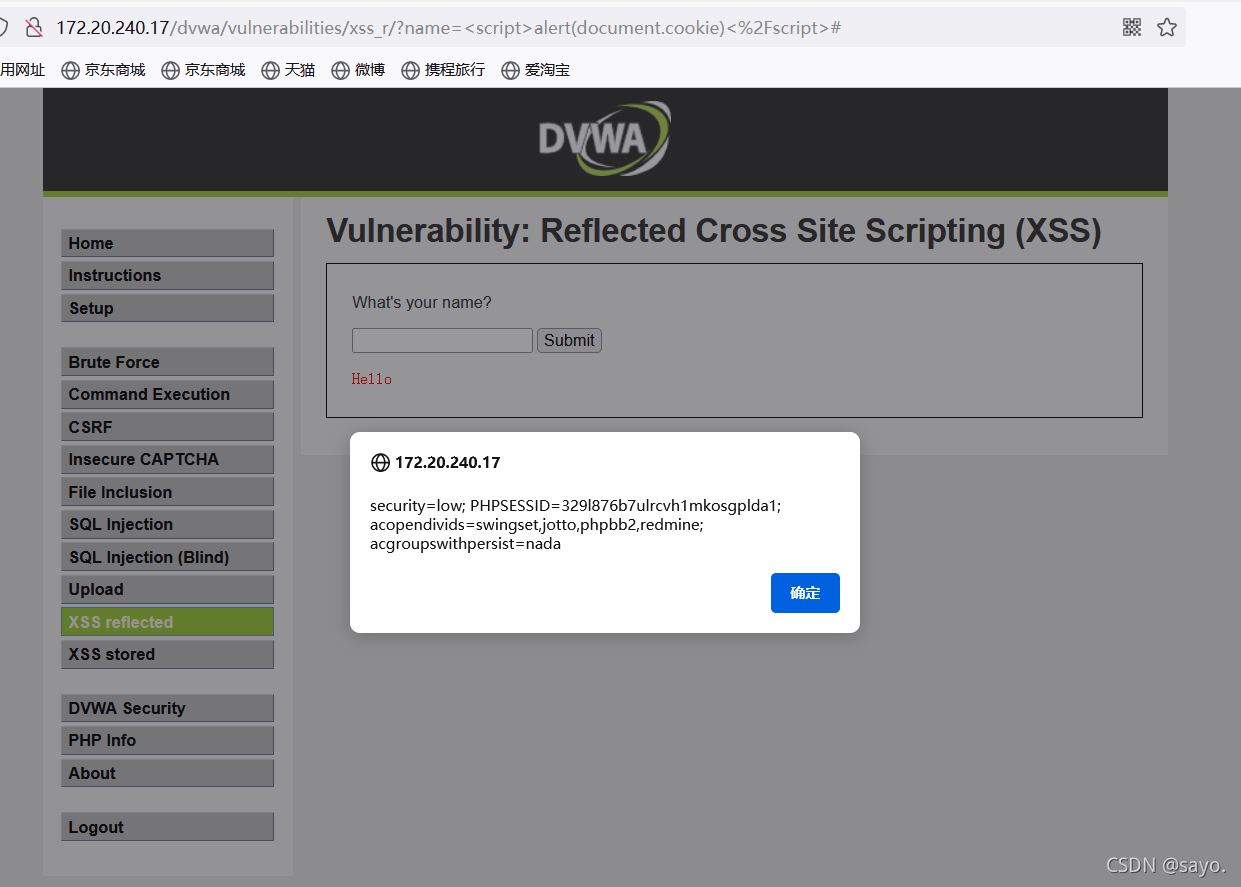Screen dimensions: 1241x887
Task: Click the DVWA logo in header
Action: pyautogui.click(x=604, y=138)
